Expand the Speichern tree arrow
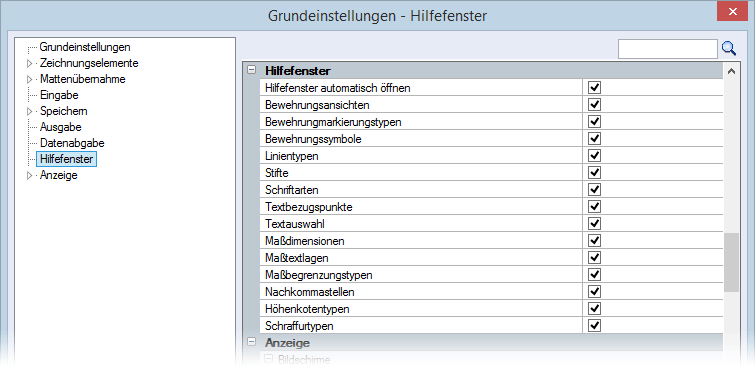The image size is (755, 367). (30, 111)
